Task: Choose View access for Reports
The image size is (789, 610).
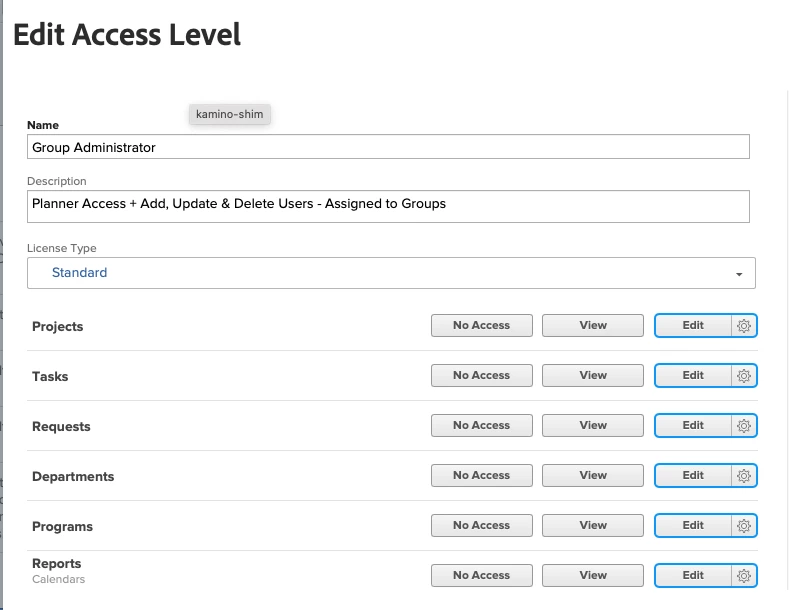Action: coord(593,575)
